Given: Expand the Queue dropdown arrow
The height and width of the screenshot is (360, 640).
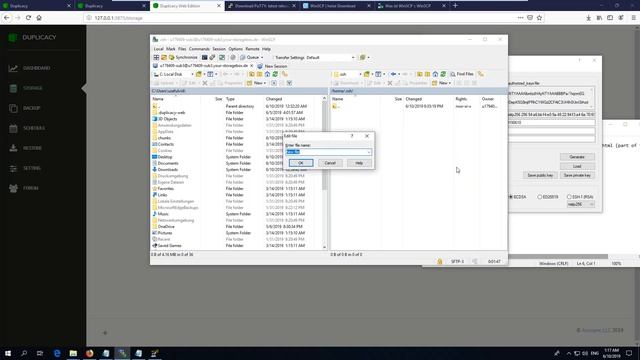Looking at the screenshot, I should pyautogui.click(x=262, y=58).
